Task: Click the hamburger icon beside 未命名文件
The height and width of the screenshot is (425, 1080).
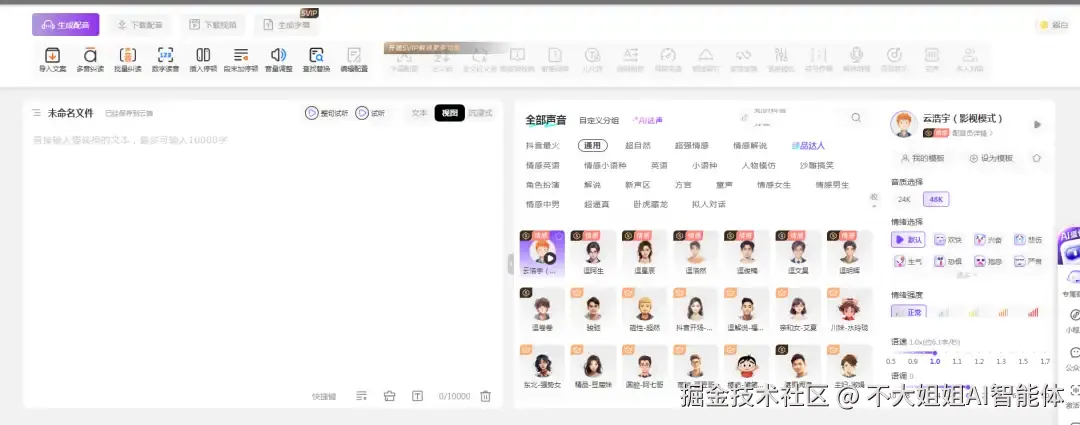Action: coord(37,112)
